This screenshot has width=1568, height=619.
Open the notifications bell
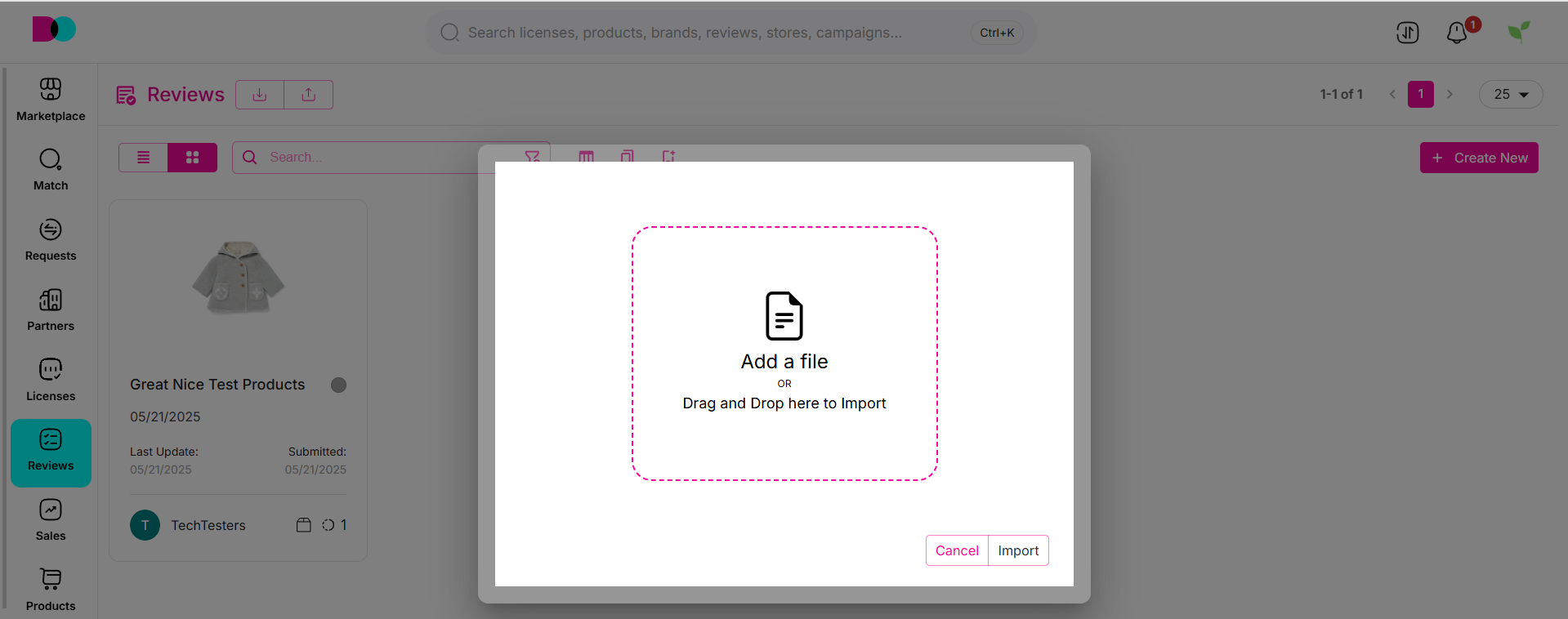(x=1457, y=33)
